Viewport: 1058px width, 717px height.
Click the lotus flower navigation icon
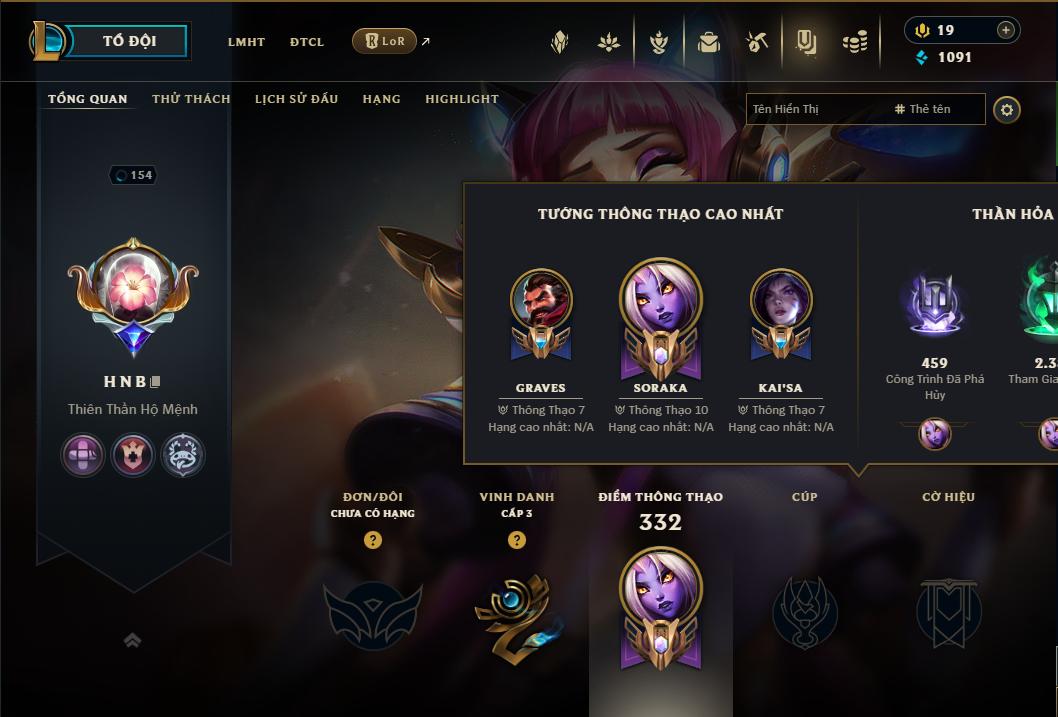click(x=609, y=42)
